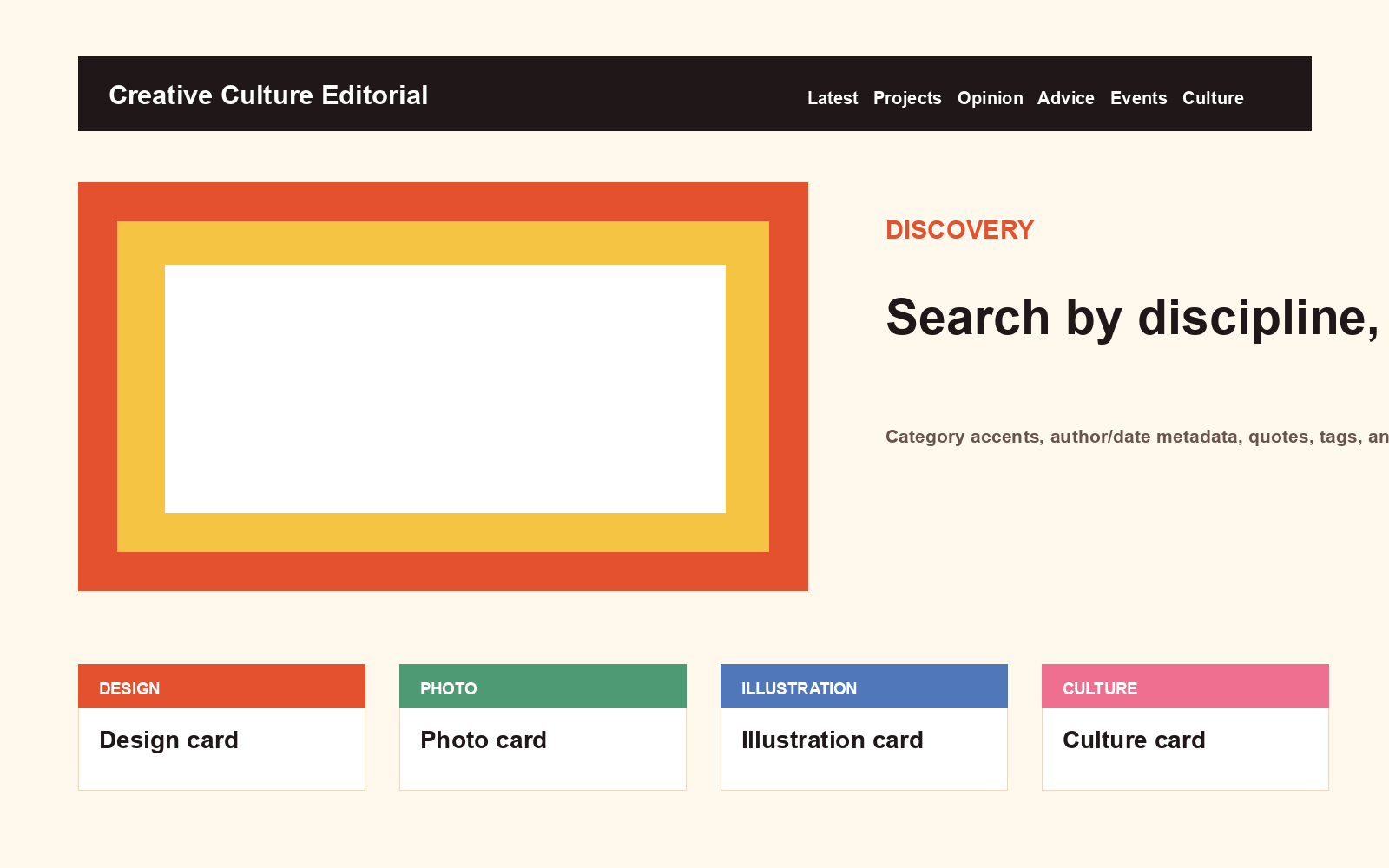
Task: Open the Latest nav link
Action: click(833, 98)
